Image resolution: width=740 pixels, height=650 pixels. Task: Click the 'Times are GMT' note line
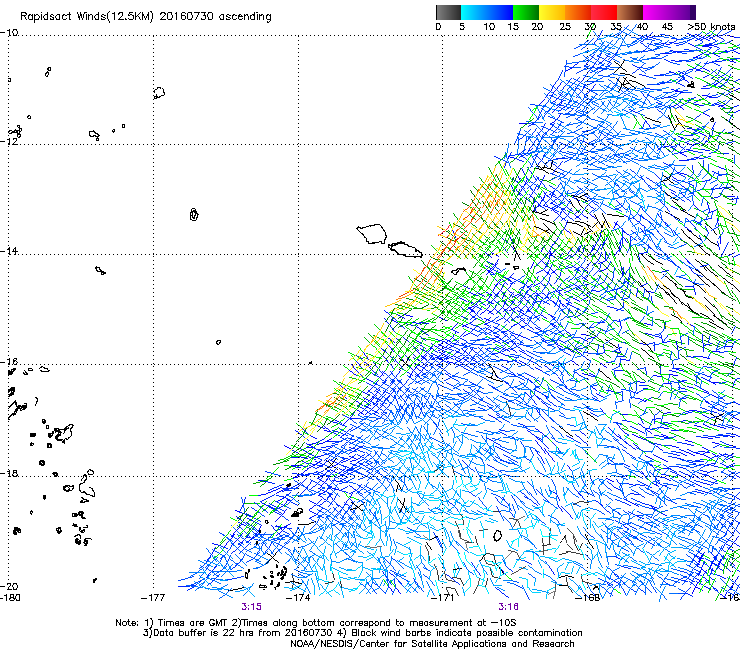point(316,623)
